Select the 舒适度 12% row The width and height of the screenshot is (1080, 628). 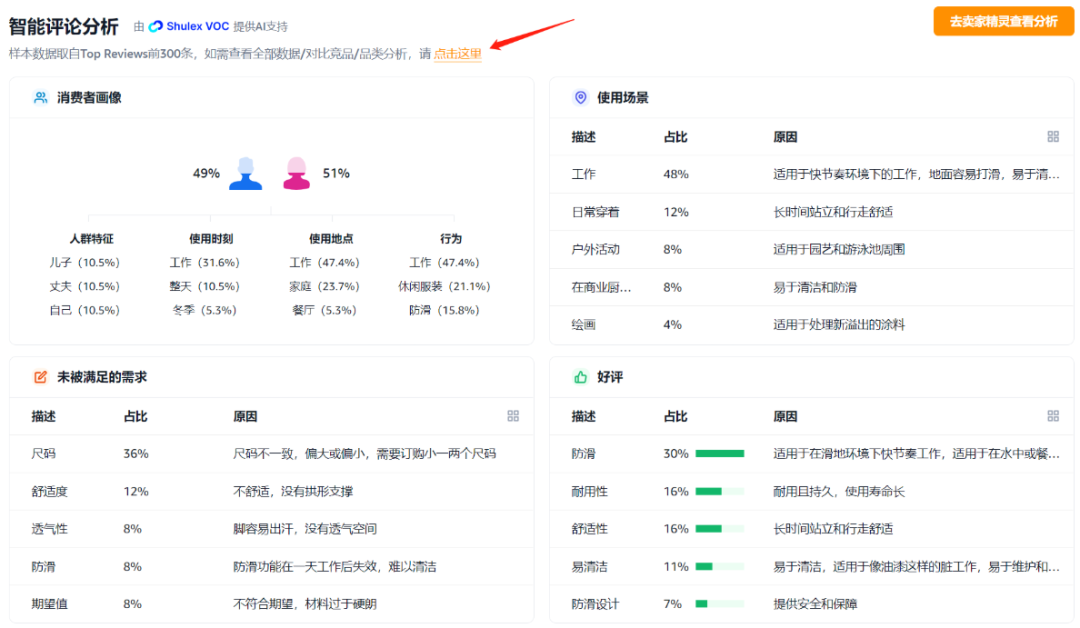271,491
